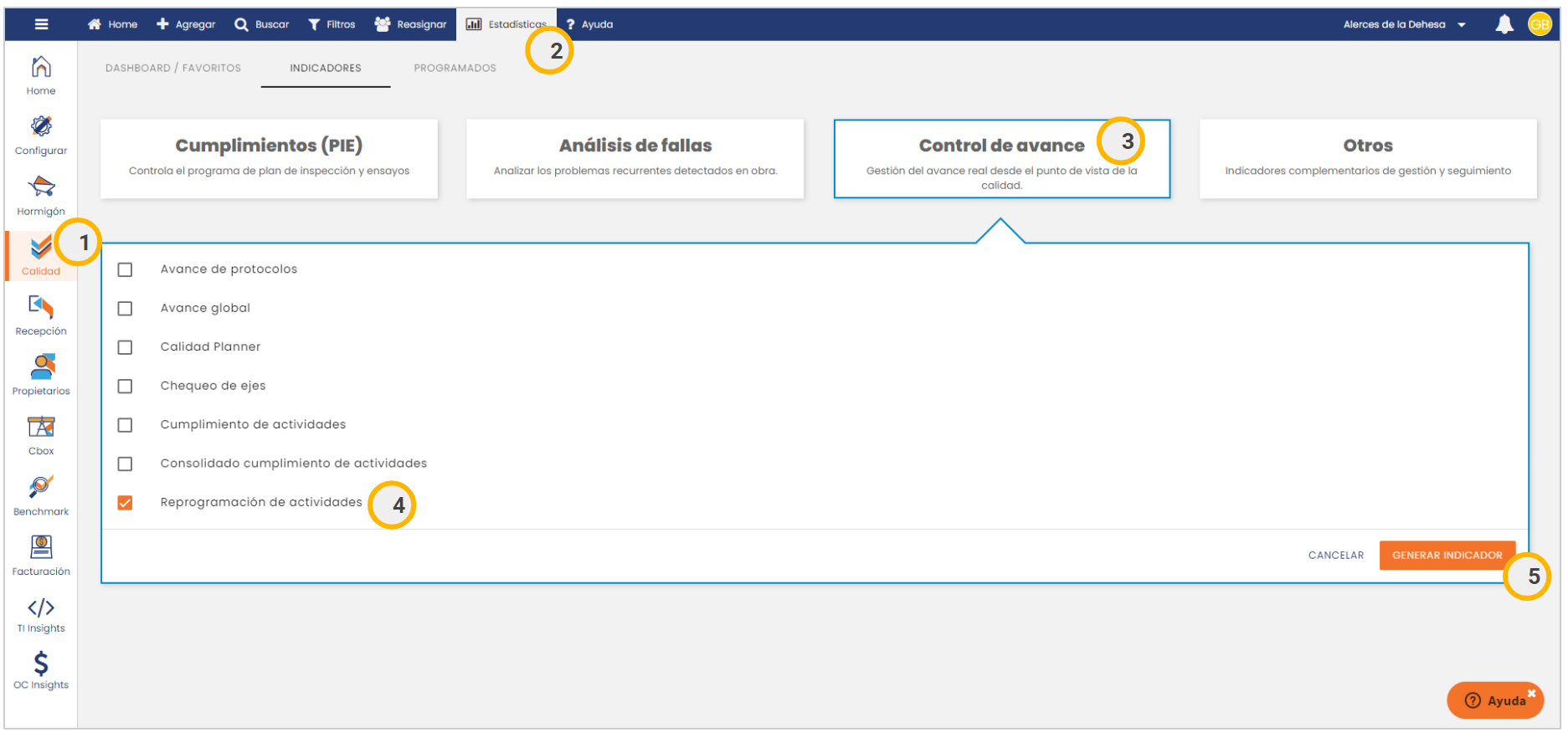Click the Cancelar button
The image size is (1568, 738).
point(1335,556)
